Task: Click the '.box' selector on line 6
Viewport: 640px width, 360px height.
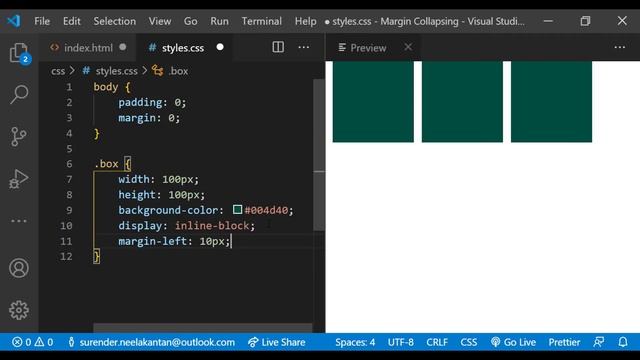Action: coord(106,164)
